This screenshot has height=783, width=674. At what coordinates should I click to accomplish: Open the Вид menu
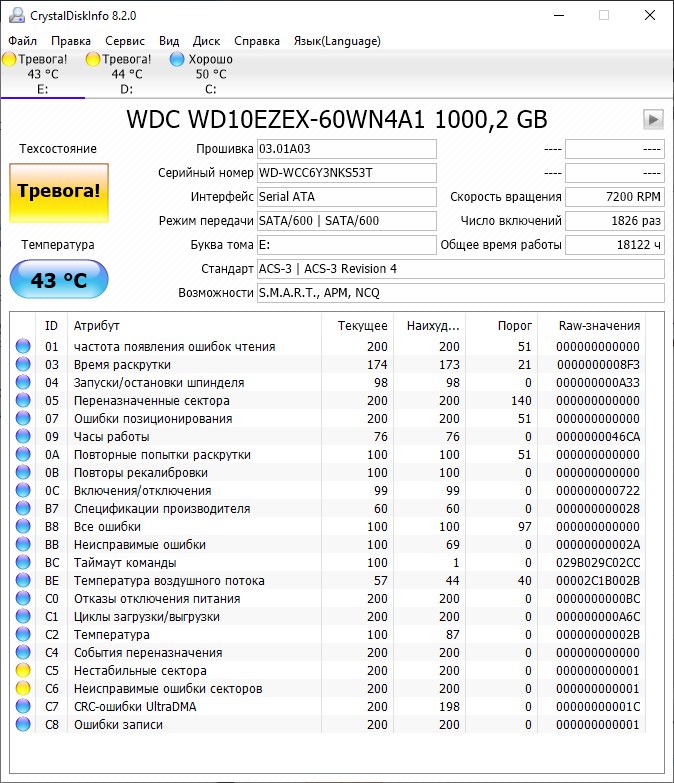169,41
